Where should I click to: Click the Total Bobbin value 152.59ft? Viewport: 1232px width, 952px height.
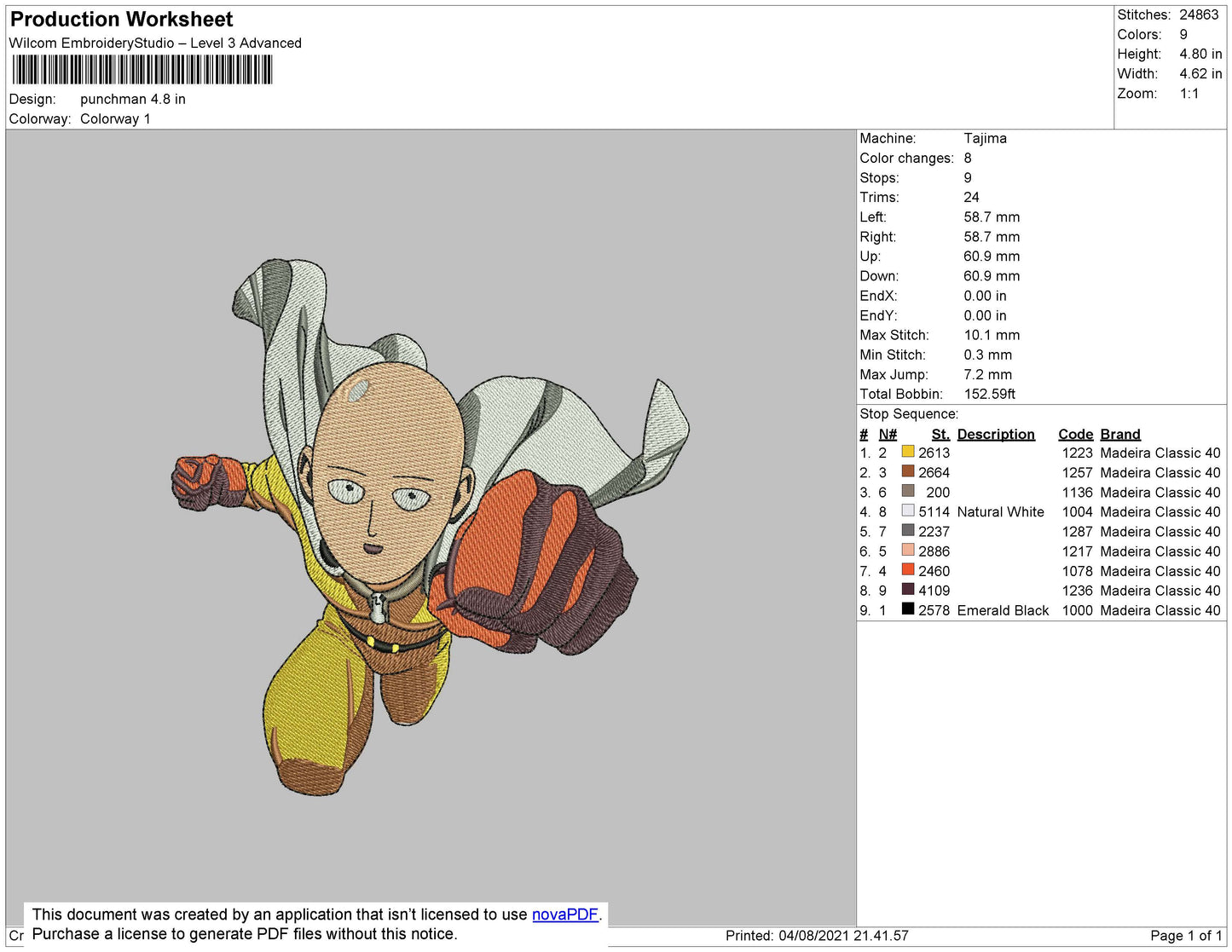tap(989, 394)
